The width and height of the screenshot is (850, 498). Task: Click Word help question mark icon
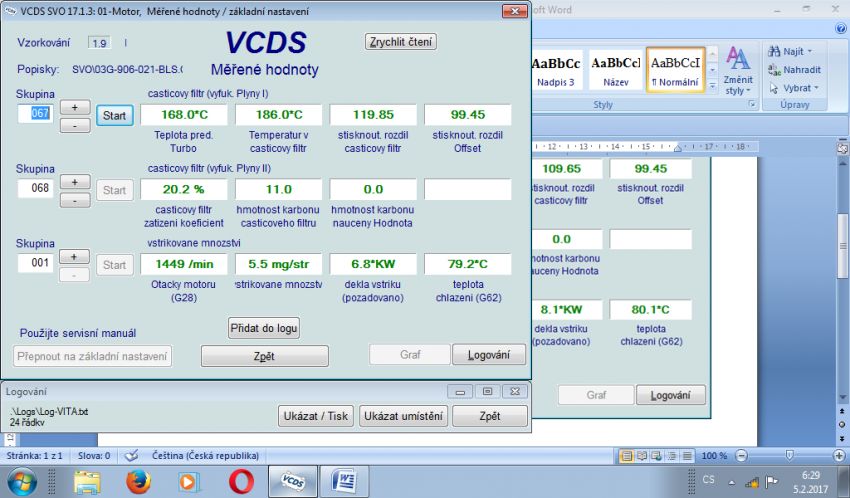[x=840, y=29]
